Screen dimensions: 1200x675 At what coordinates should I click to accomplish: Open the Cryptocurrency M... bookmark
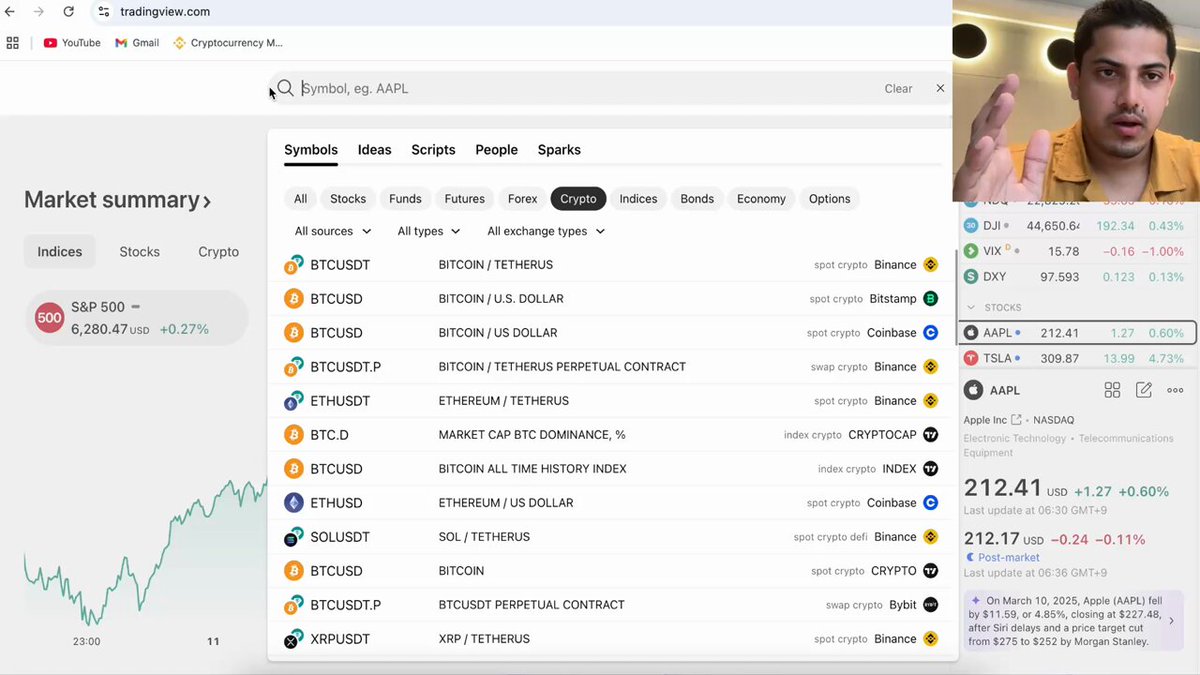click(x=228, y=43)
